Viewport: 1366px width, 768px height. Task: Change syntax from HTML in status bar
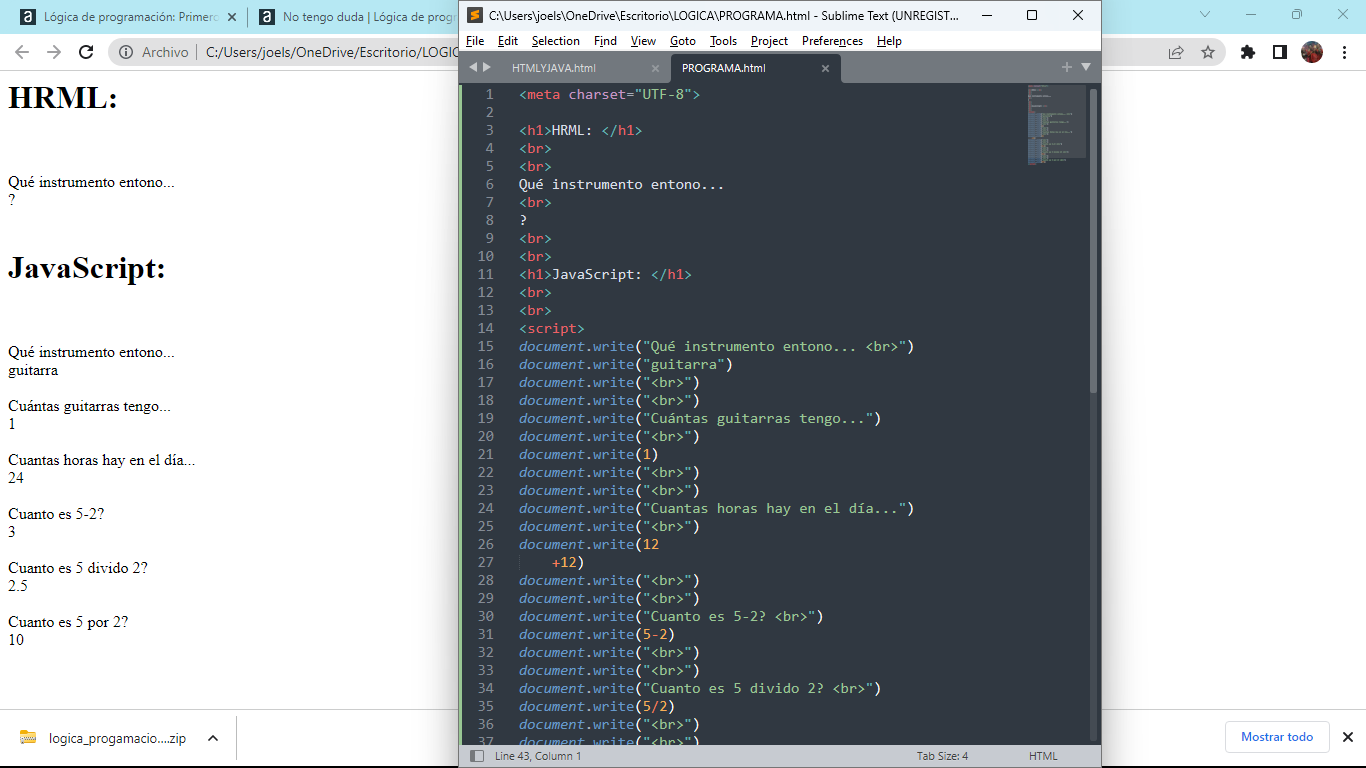1043,756
